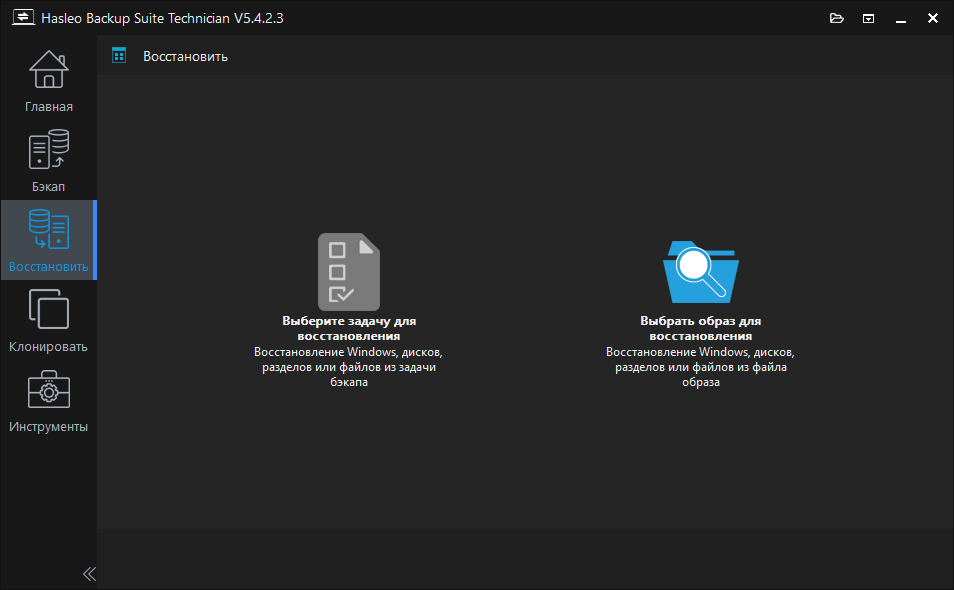Select the Восстановить sidebar item
Image resolution: width=954 pixels, height=590 pixels.
(x=49, y=240)
